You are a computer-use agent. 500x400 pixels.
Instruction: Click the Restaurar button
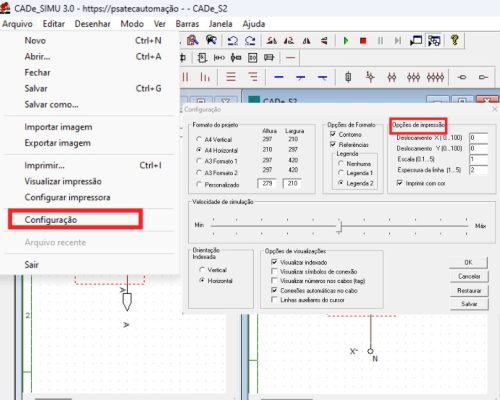(469, 290)
